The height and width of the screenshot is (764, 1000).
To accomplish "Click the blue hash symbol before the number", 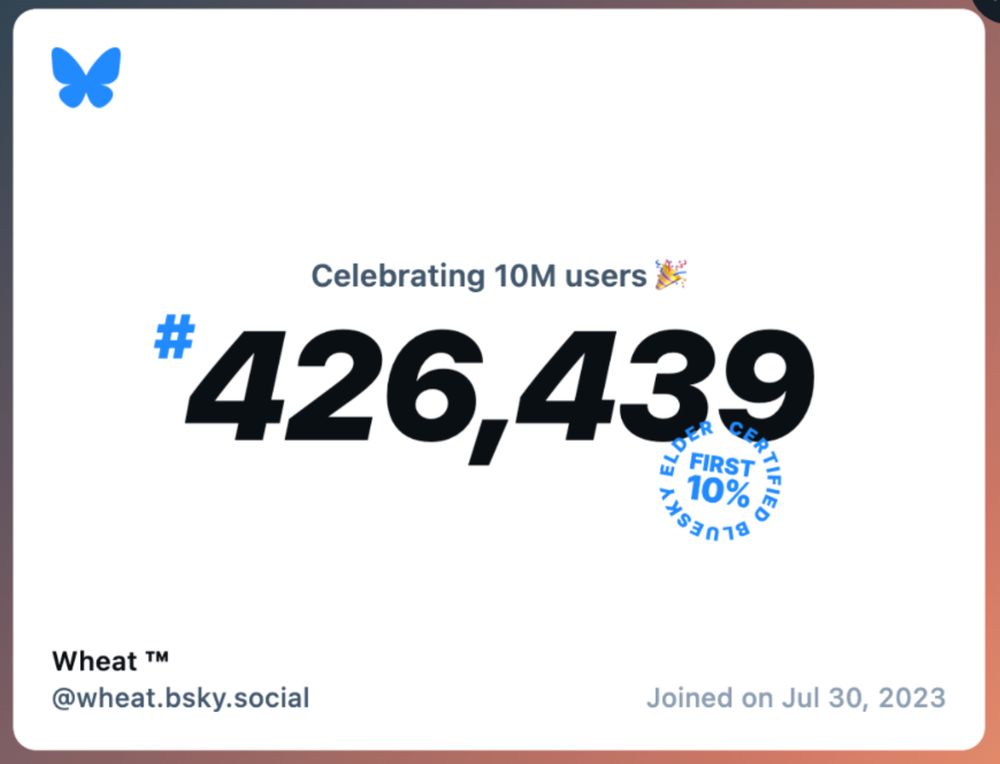I will point(174,336).
